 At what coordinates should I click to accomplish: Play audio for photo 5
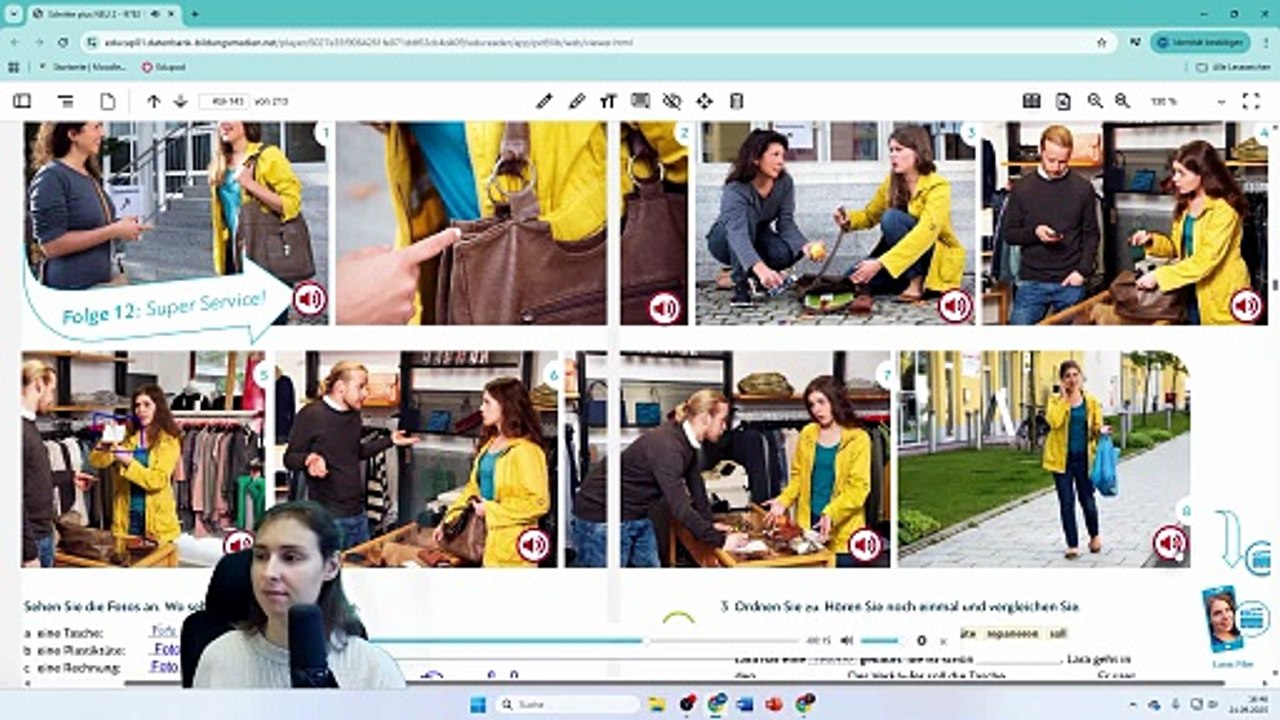tap(238, 545)
